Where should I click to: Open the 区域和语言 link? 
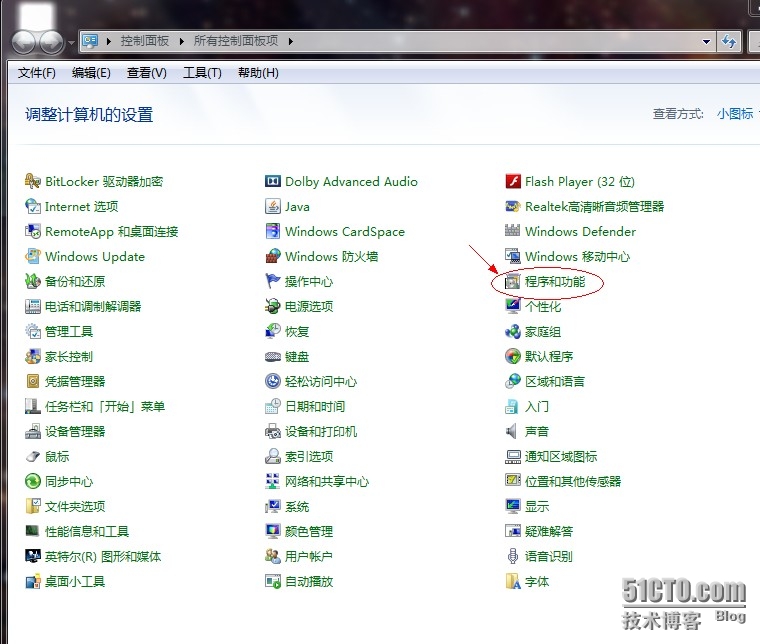click(554, 381)
